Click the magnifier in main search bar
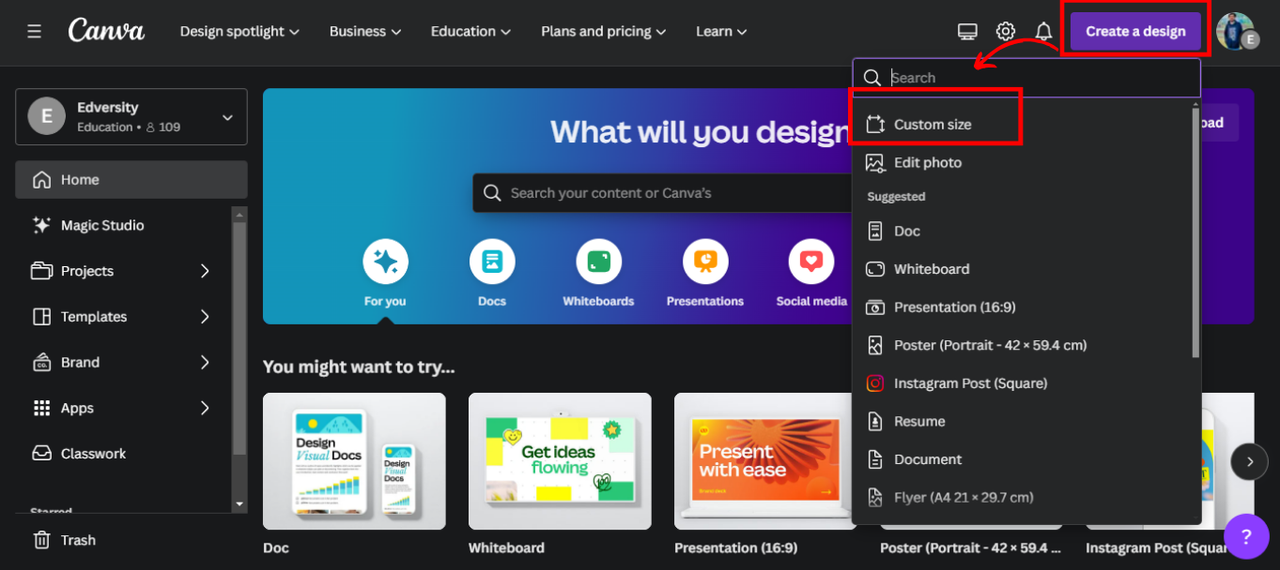1280x570 pixels. [492, 193]
